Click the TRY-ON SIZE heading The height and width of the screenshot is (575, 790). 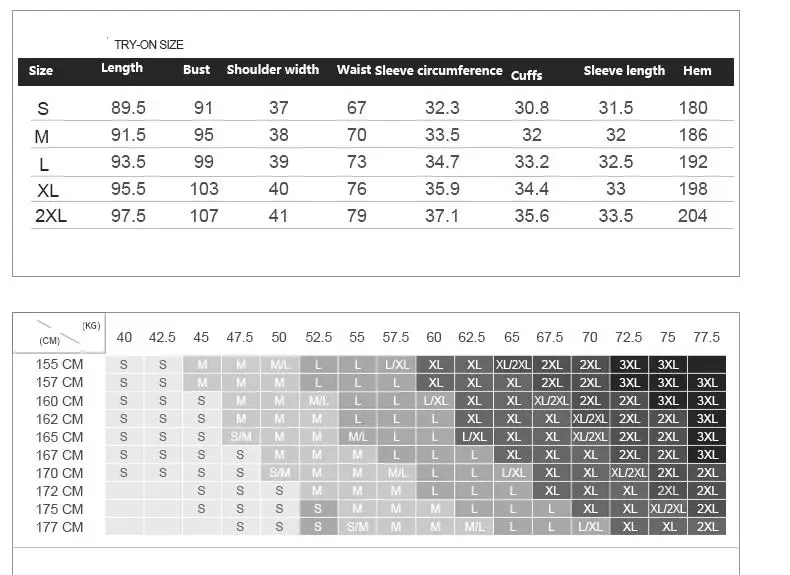click(149, 45)
